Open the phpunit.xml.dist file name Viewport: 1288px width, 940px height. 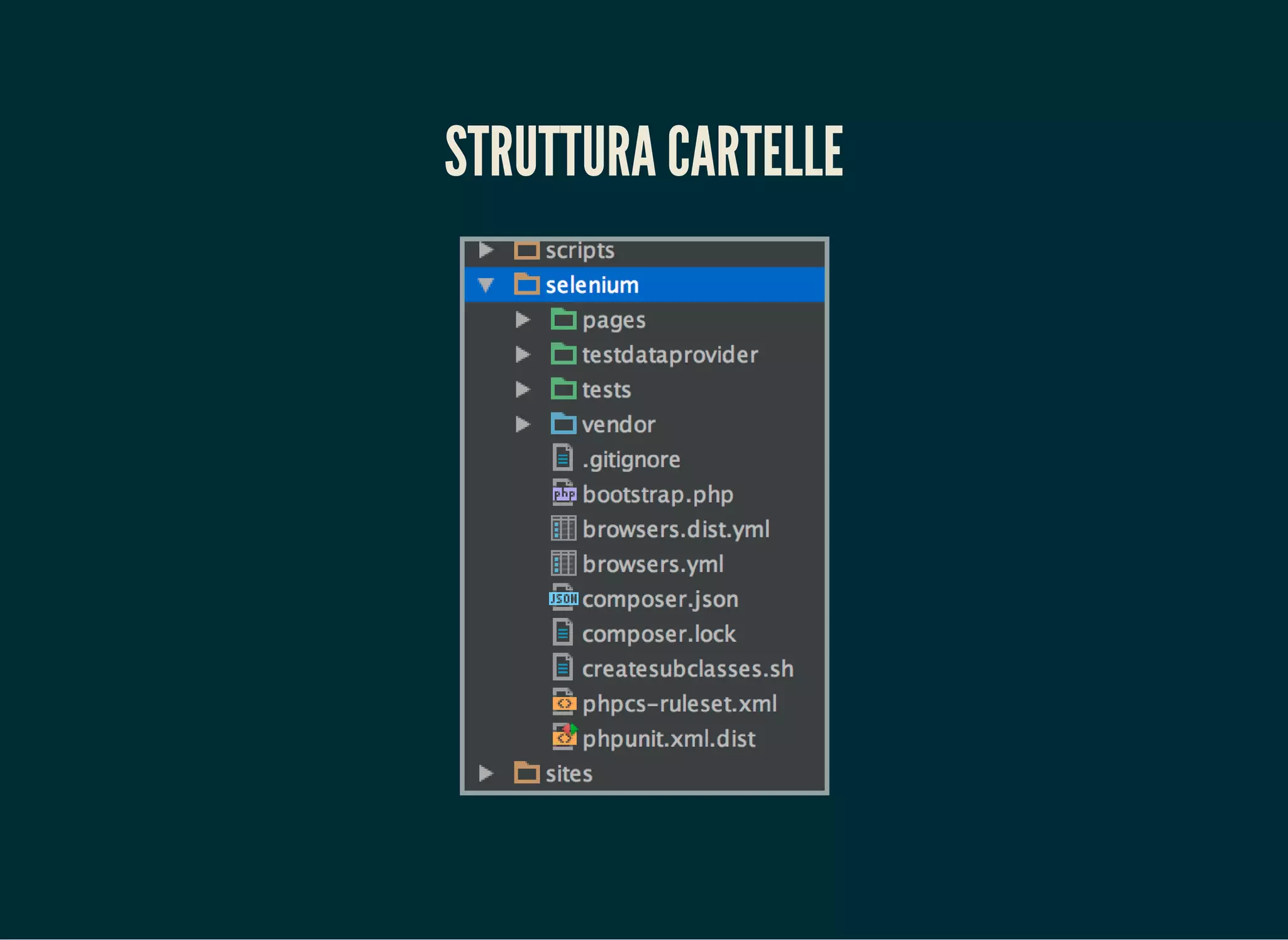(669, 739)
